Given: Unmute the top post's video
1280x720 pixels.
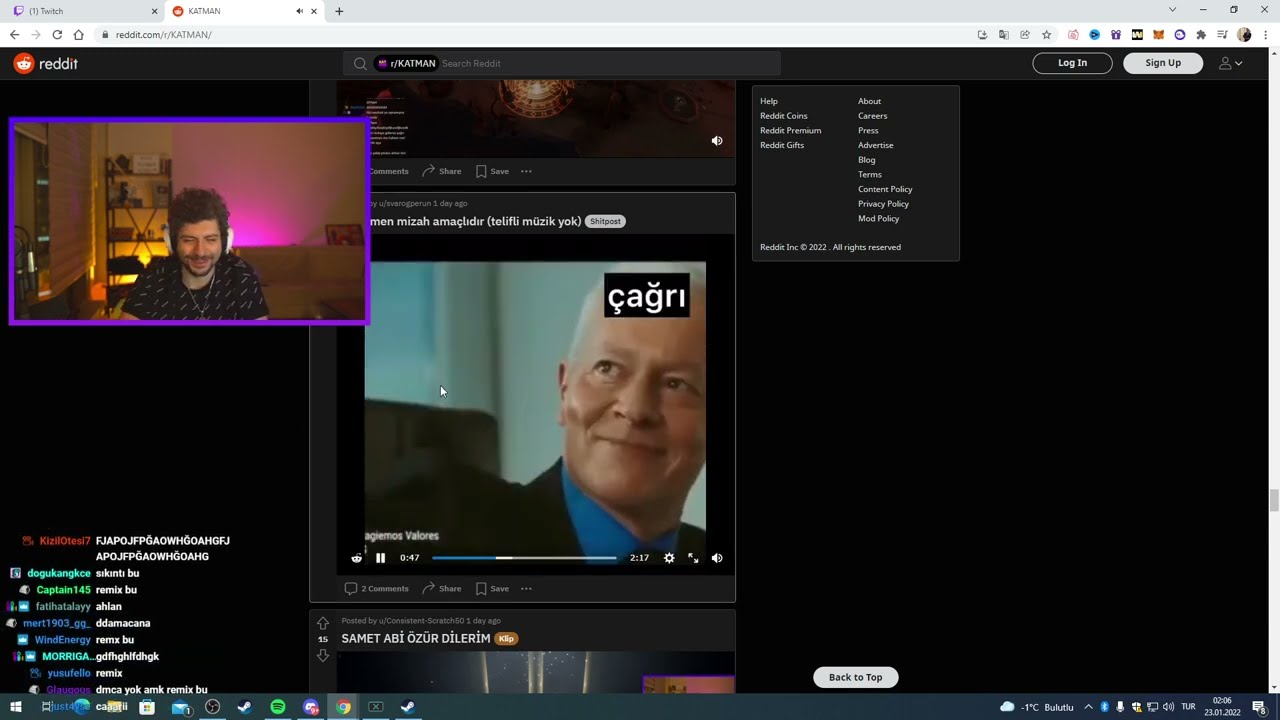Looking at the screenshot, I should [717, 141].
